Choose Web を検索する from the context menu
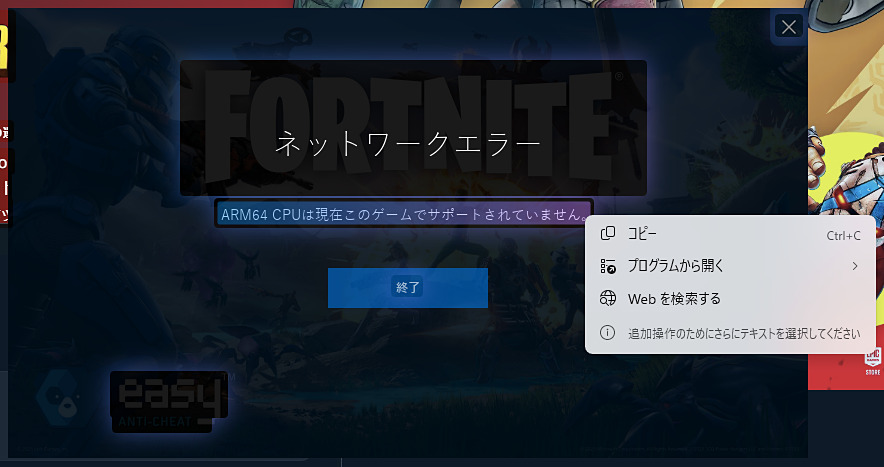The height and width of the screenshot is (467, 884). pyautogui.click(x=730, y=298)
